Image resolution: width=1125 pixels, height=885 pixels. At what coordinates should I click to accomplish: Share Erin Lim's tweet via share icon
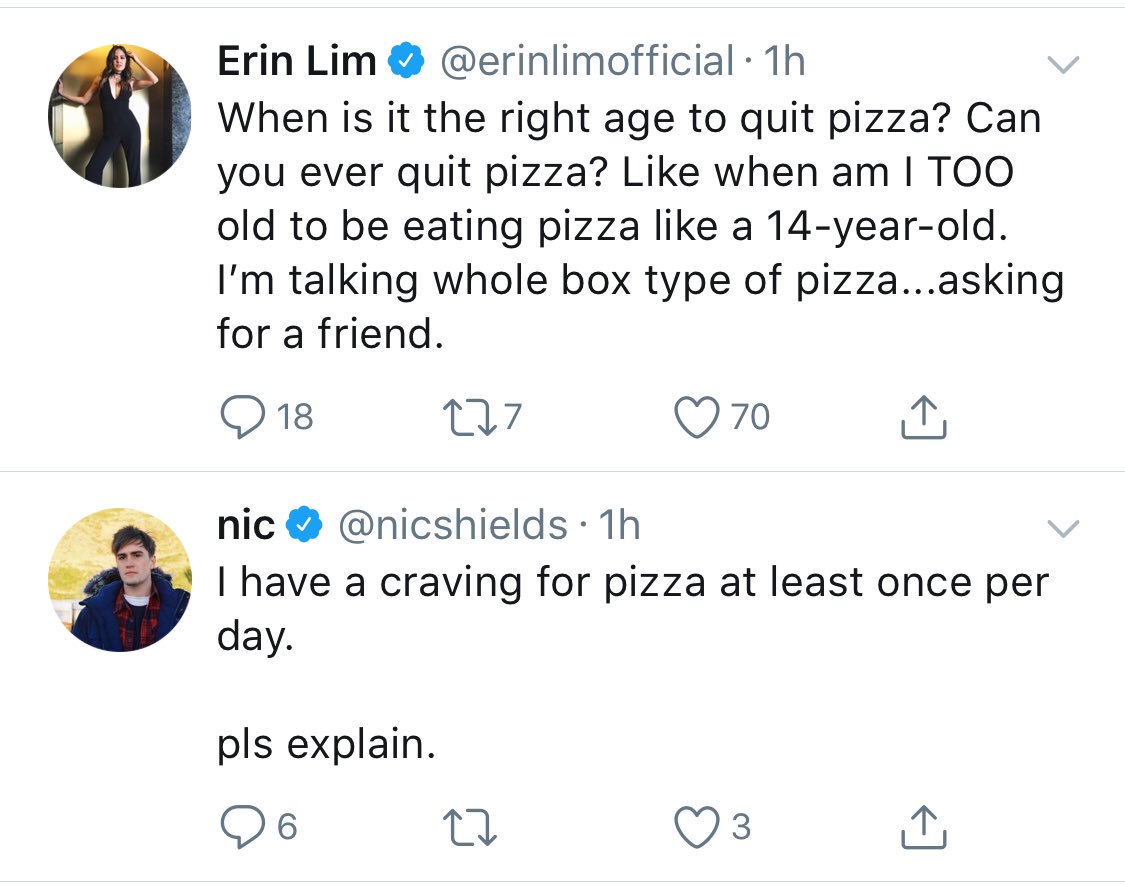click(x=923, y=417)
